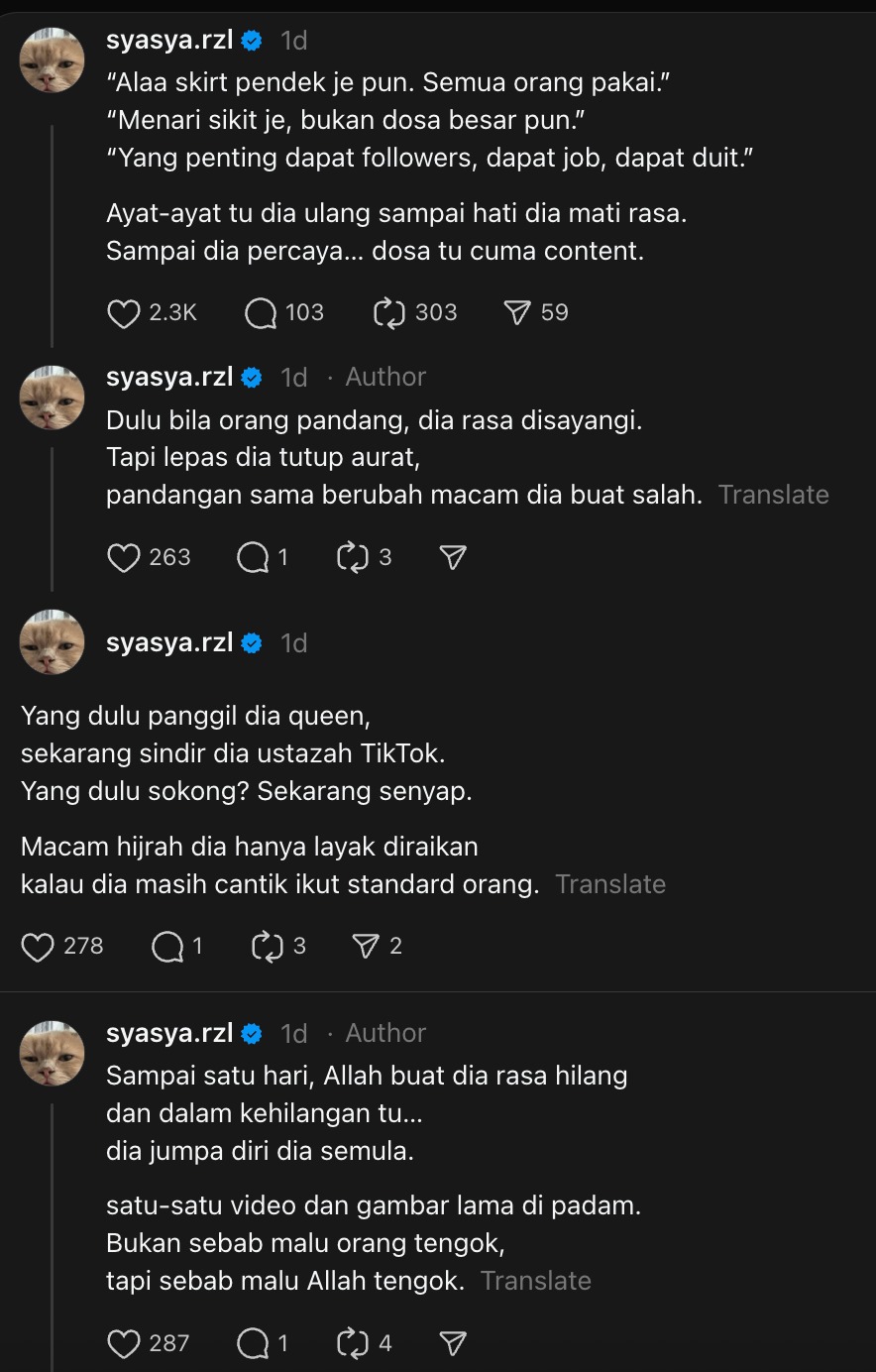Translate the 'Dulu bila orang pandang' reply
The height and width of the screenshot is (1372, 876).
tap(774, 494)
